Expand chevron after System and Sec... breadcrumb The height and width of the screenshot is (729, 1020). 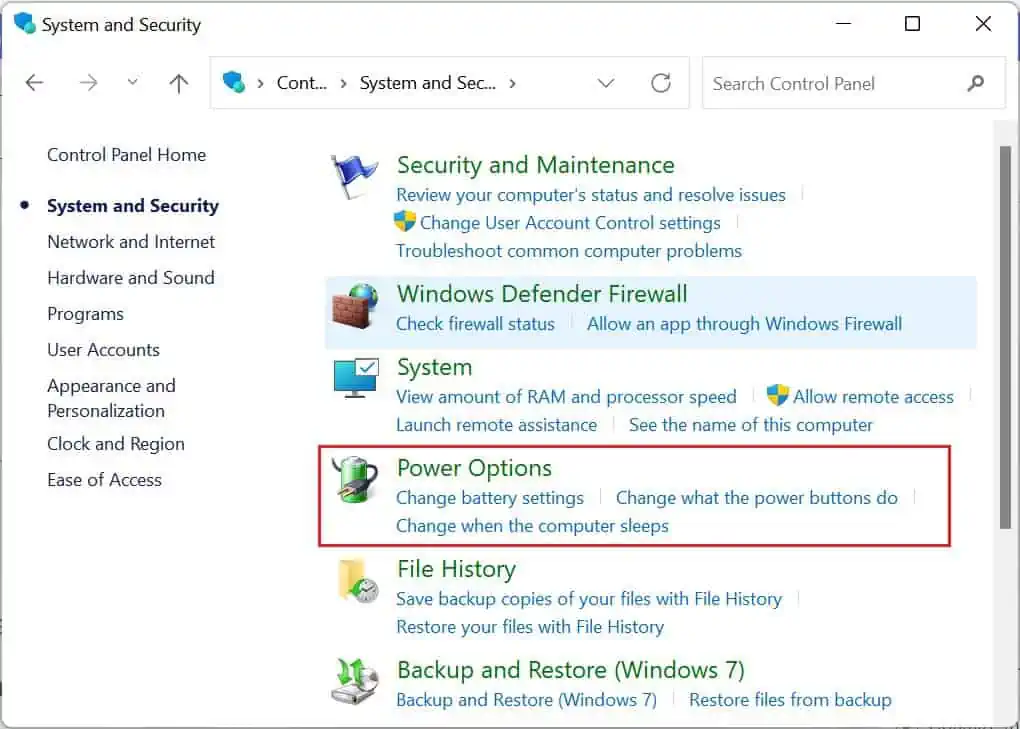pyautogui.click(x=513, y=83)
